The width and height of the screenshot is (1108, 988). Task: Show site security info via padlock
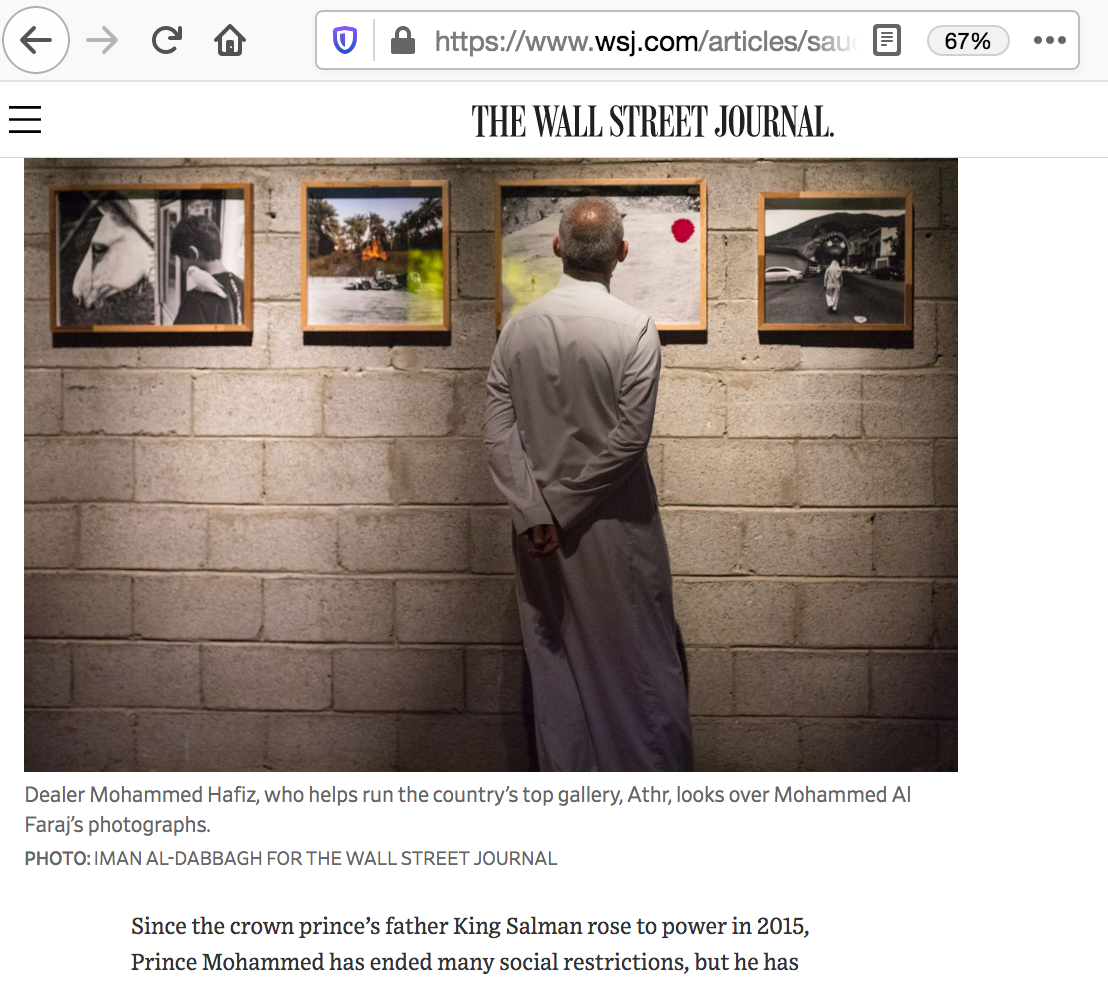(x=402, y=40)
